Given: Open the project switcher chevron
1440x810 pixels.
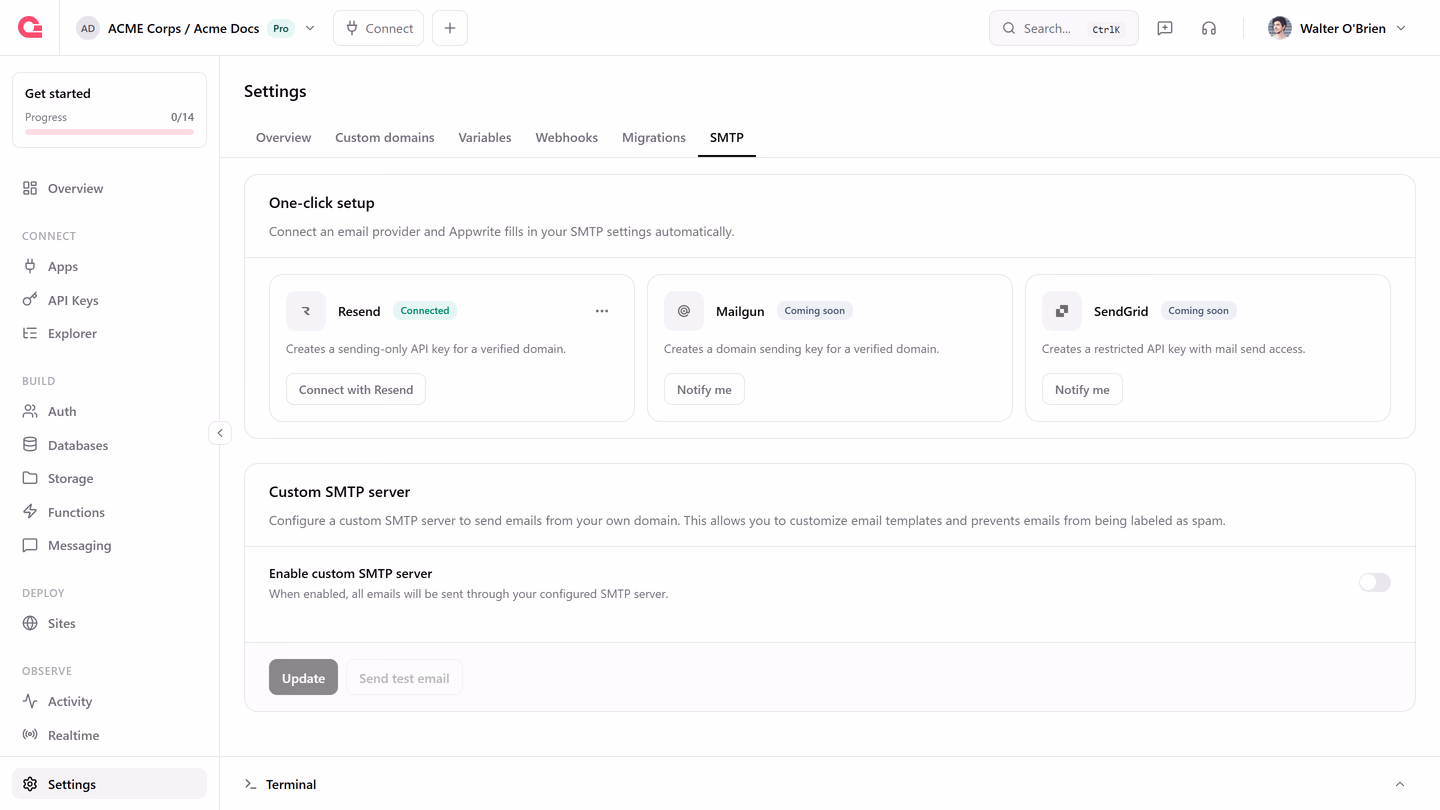Looking at the screenshot, I should point(310,28).
